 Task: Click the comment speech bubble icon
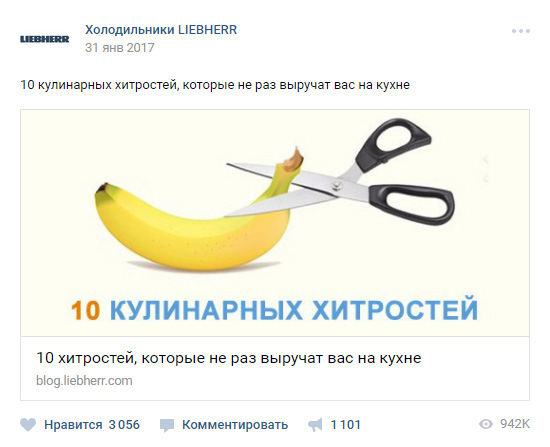coord(167,425)
